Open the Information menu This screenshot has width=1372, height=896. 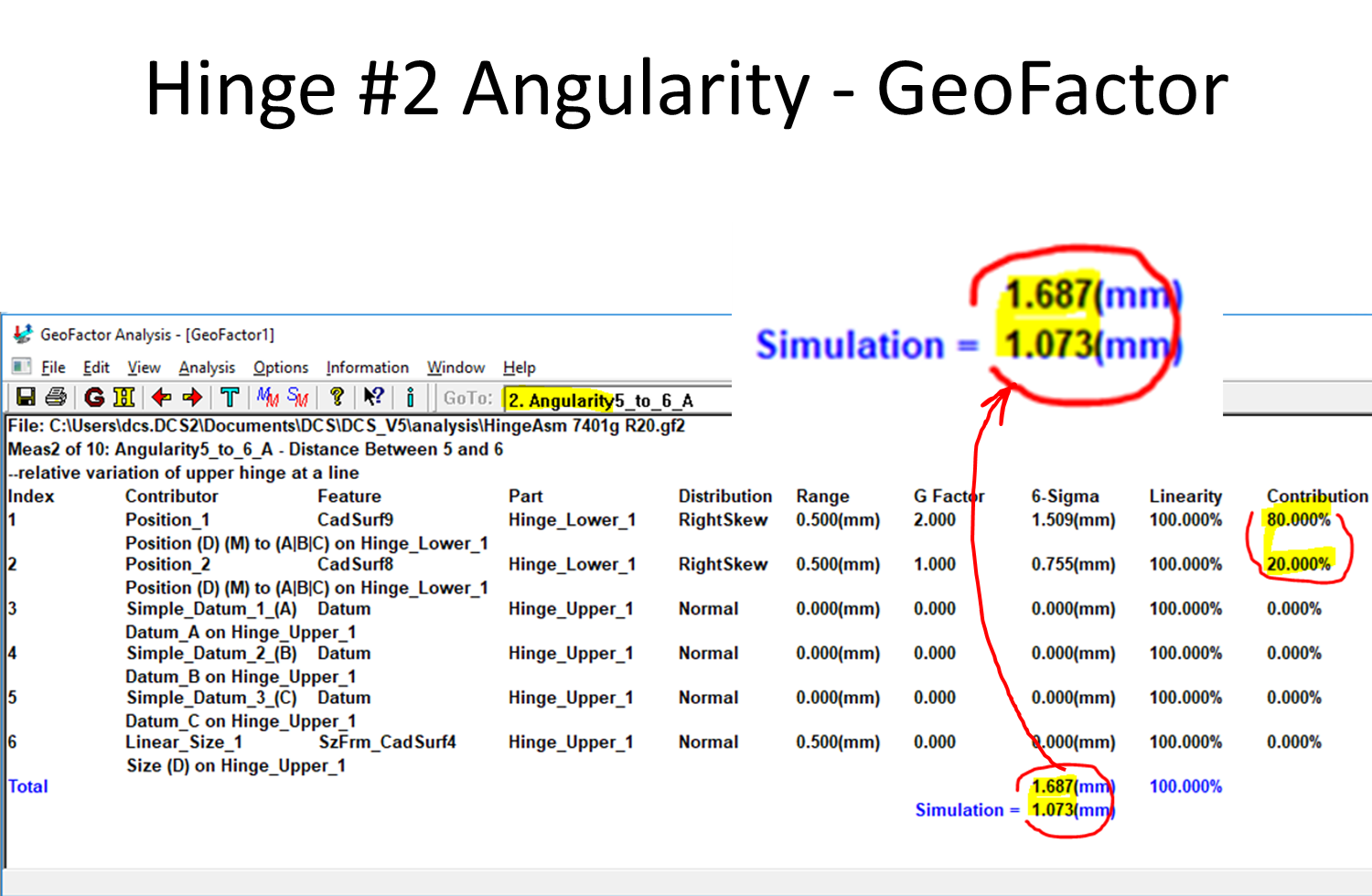point(368,367)
